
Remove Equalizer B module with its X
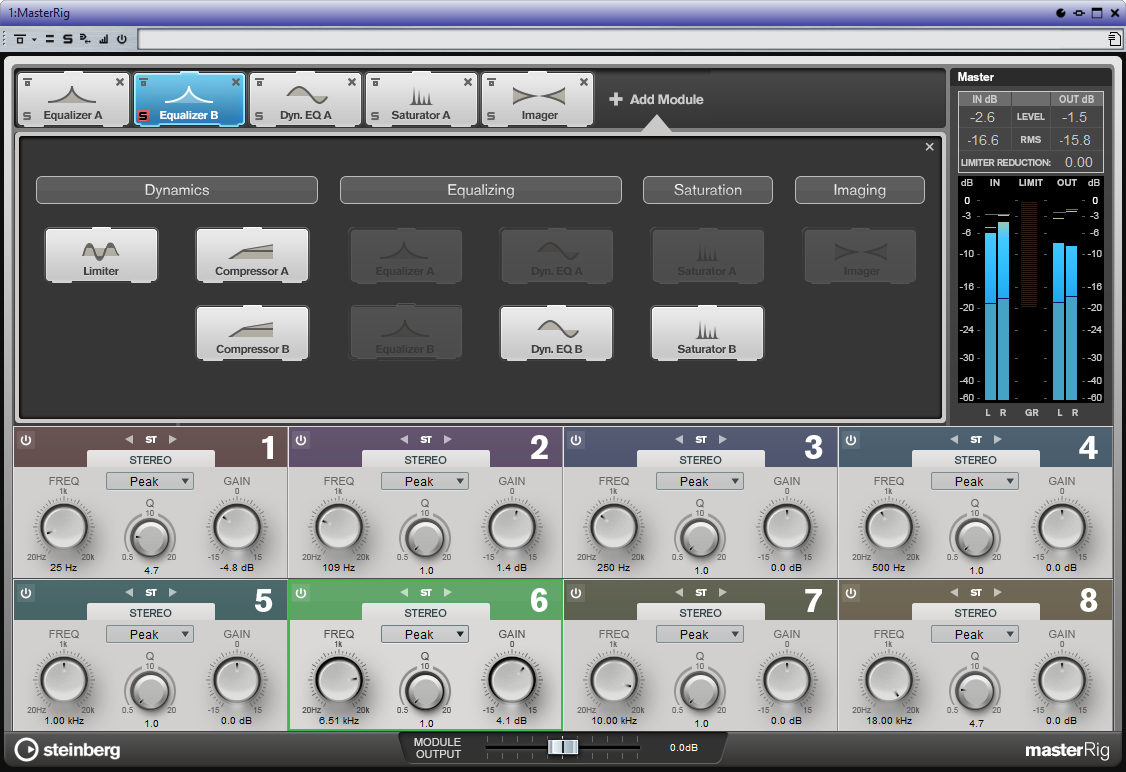pyautogui.click(x=236, y=83)
